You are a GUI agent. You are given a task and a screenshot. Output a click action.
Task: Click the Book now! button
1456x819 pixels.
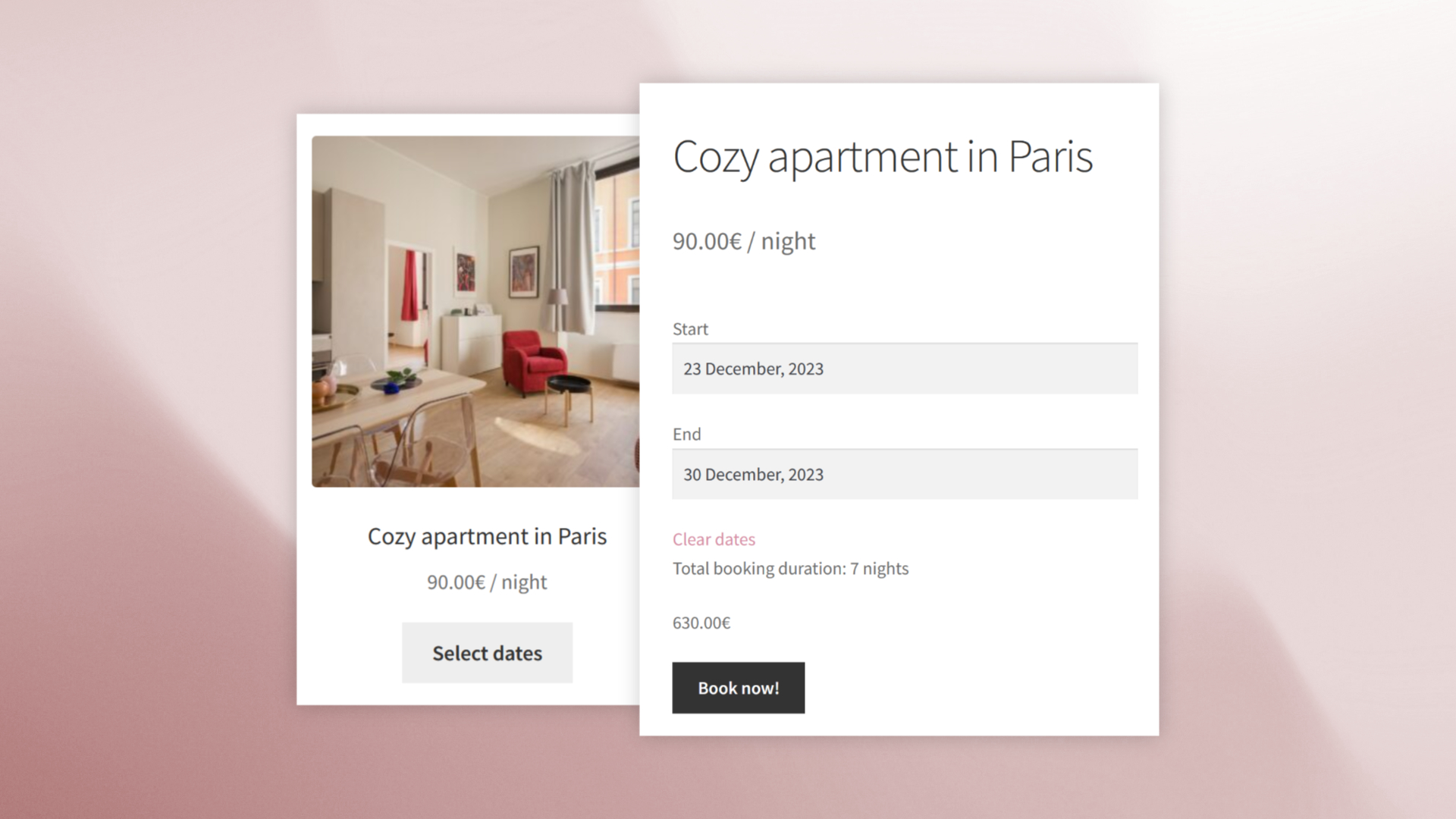click(738, 688)
